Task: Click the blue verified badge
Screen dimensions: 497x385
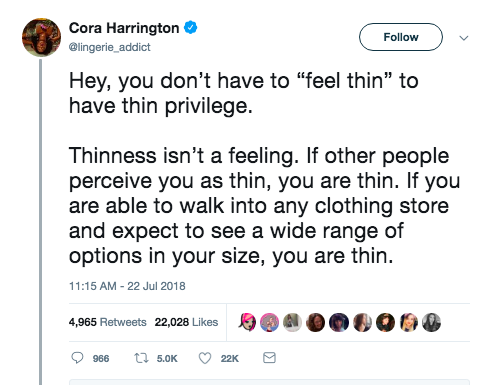Action: [x=191, y=27]
